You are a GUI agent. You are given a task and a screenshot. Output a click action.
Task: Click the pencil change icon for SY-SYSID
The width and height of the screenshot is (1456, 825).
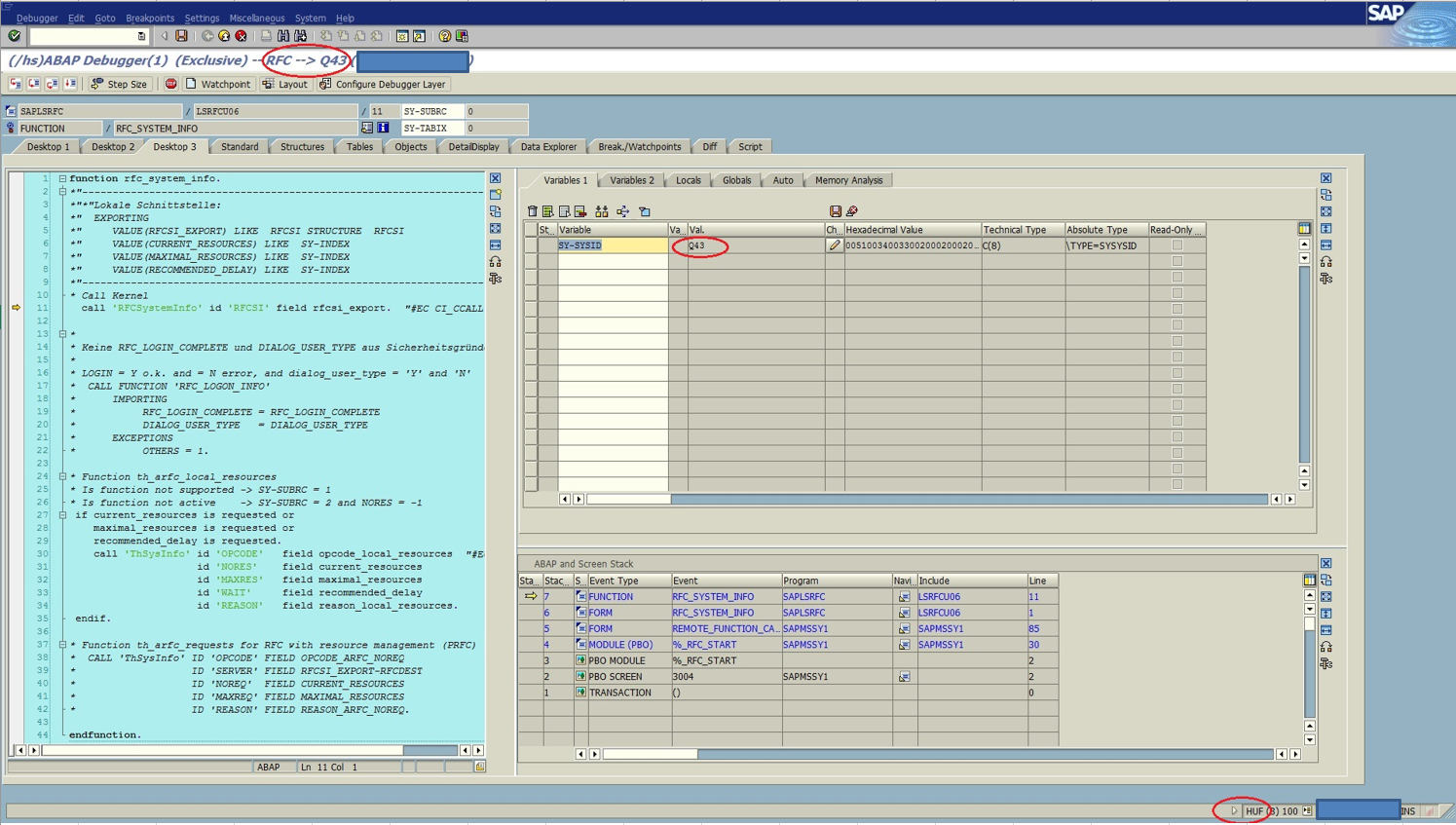(x=835, y=245)
